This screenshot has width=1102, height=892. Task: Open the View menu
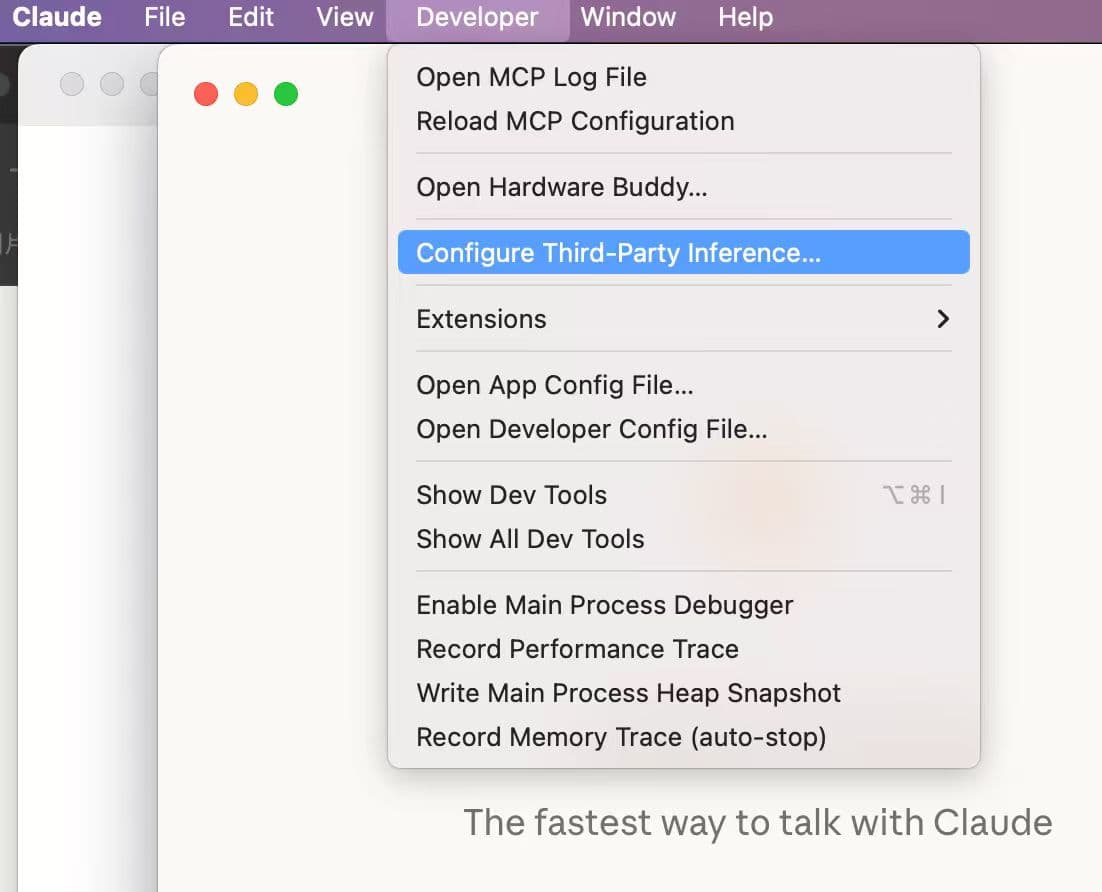[344, 17]
